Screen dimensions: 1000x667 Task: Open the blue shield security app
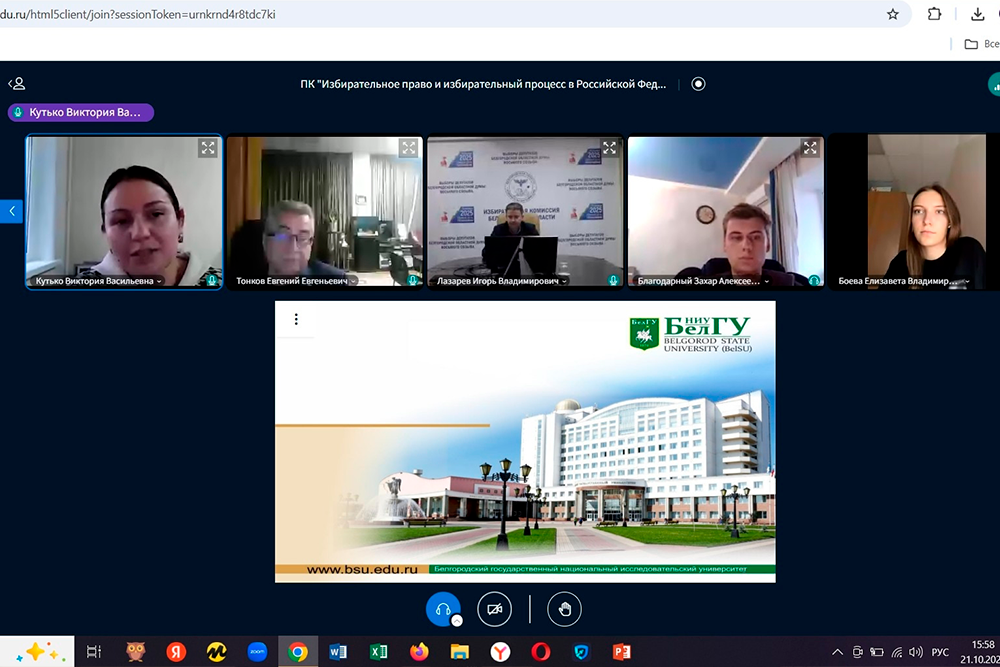582,652
